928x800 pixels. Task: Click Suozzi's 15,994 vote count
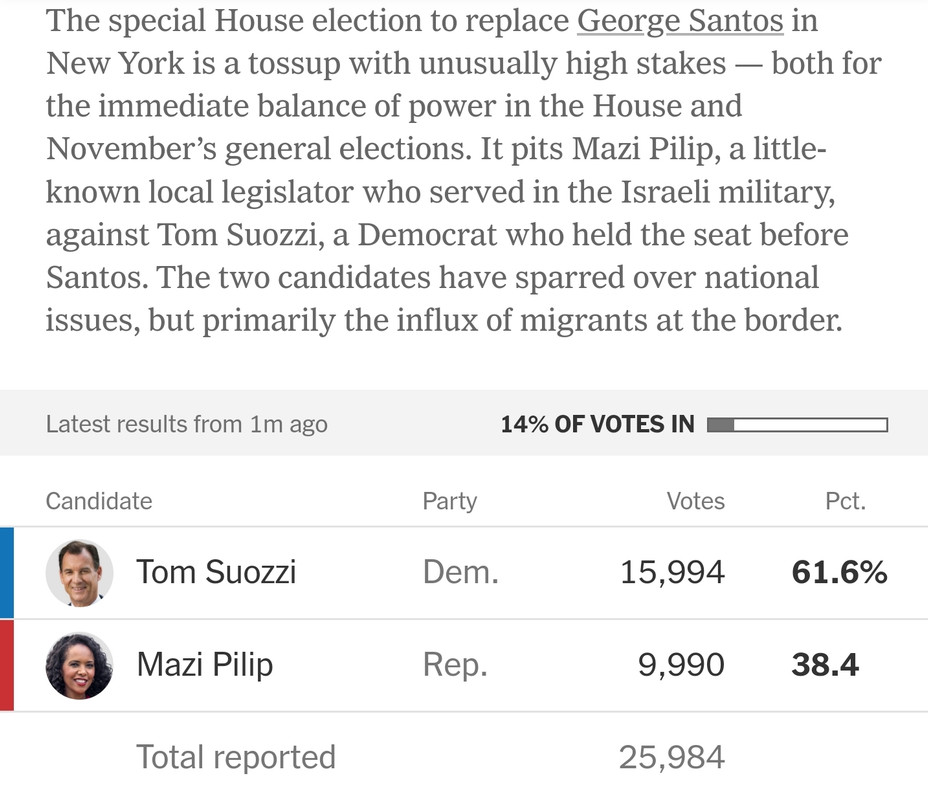(x=672, y=573)
